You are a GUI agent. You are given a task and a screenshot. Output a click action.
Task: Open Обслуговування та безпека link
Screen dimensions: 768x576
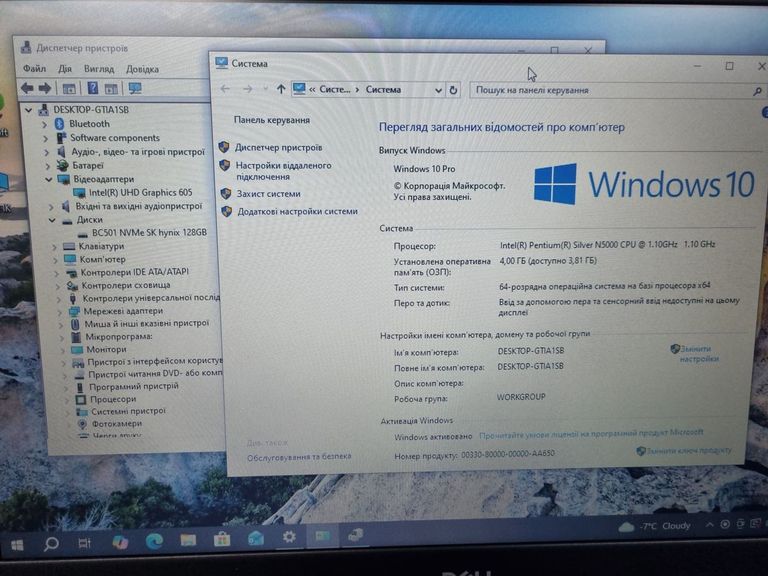(x=299, y=457)
